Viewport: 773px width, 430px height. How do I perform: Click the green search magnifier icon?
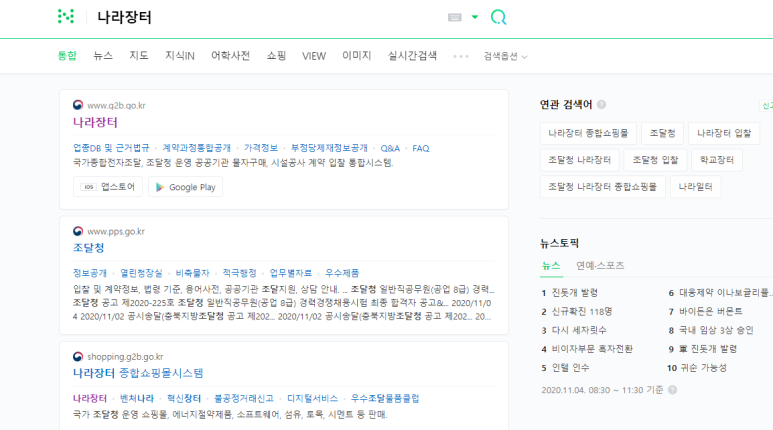498,17
